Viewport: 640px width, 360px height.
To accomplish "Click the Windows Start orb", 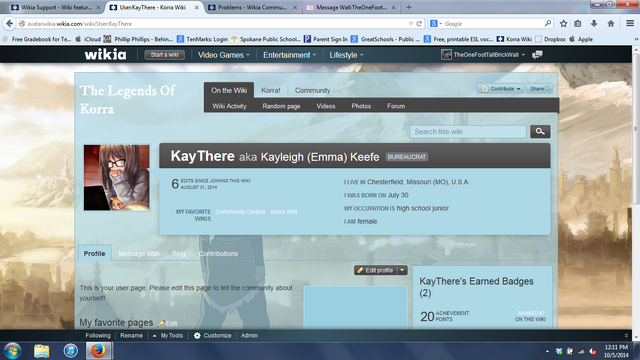I will pos(12,351).
